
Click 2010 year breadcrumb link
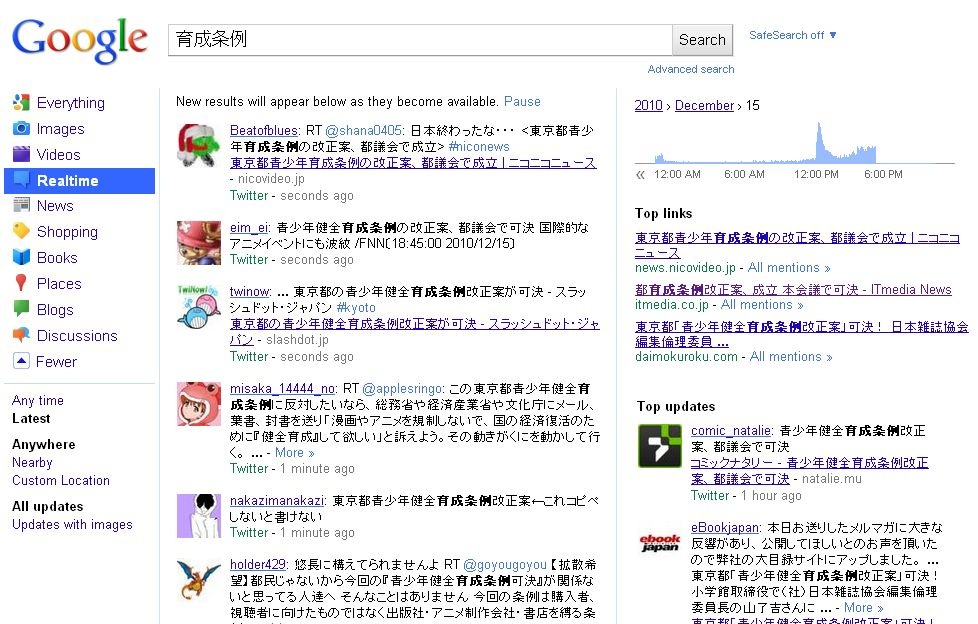coord(648,105)
